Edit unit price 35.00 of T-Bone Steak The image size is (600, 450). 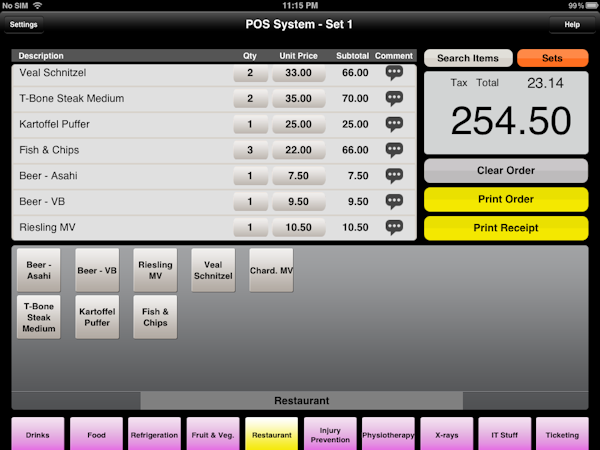(298, 98)
